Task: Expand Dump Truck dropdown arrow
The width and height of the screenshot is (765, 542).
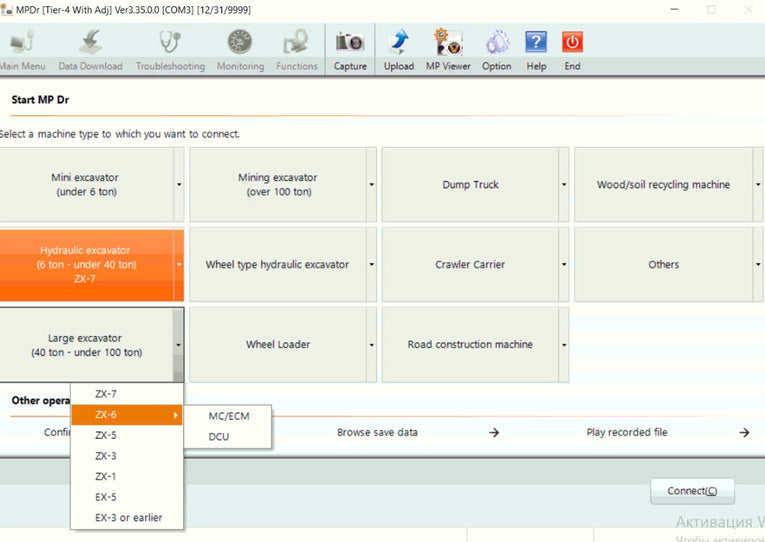Action: 564,185
